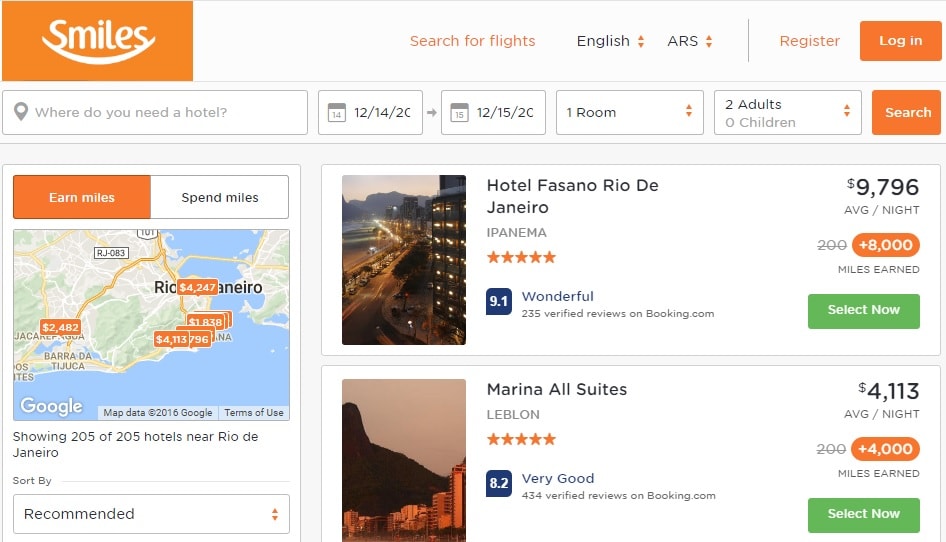This screenshot has width=946, height=542.
Task: Click Marina All Suites five-star rating
Action: (x=521, y=439)
